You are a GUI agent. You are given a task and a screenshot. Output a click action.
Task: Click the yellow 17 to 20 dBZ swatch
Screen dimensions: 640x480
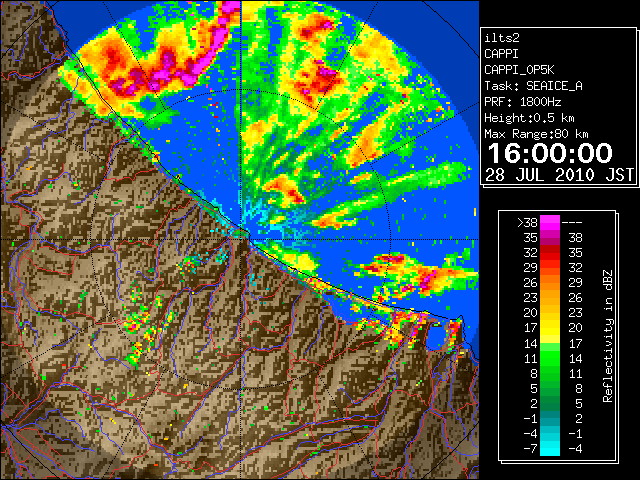[550, 328]
